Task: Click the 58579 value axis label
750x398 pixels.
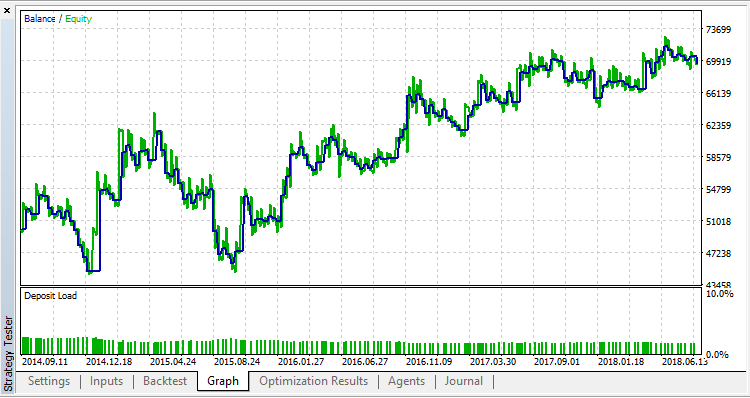Action: tap(719, 158)
